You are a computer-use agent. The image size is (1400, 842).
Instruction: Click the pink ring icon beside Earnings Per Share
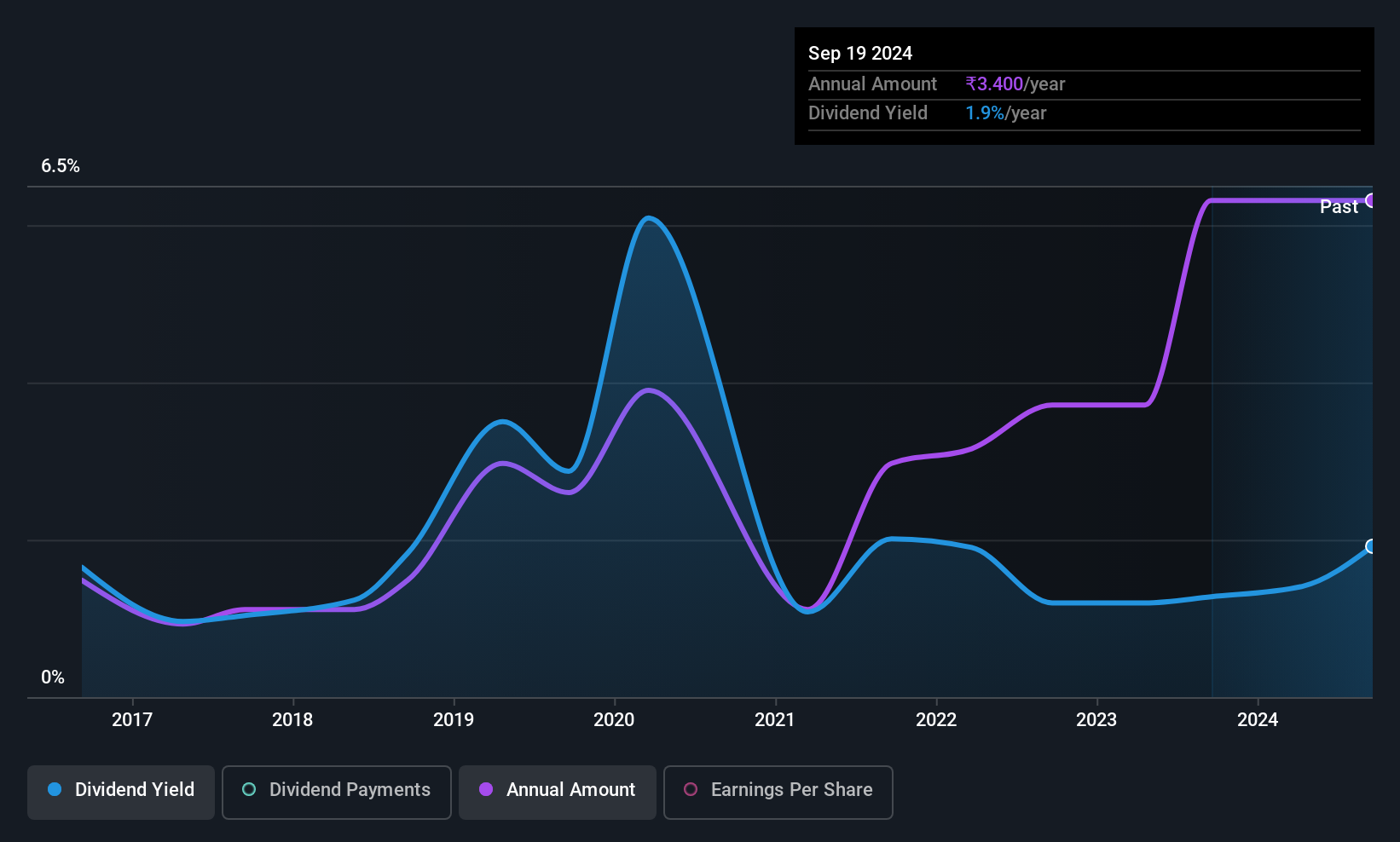tap(691, 790)
